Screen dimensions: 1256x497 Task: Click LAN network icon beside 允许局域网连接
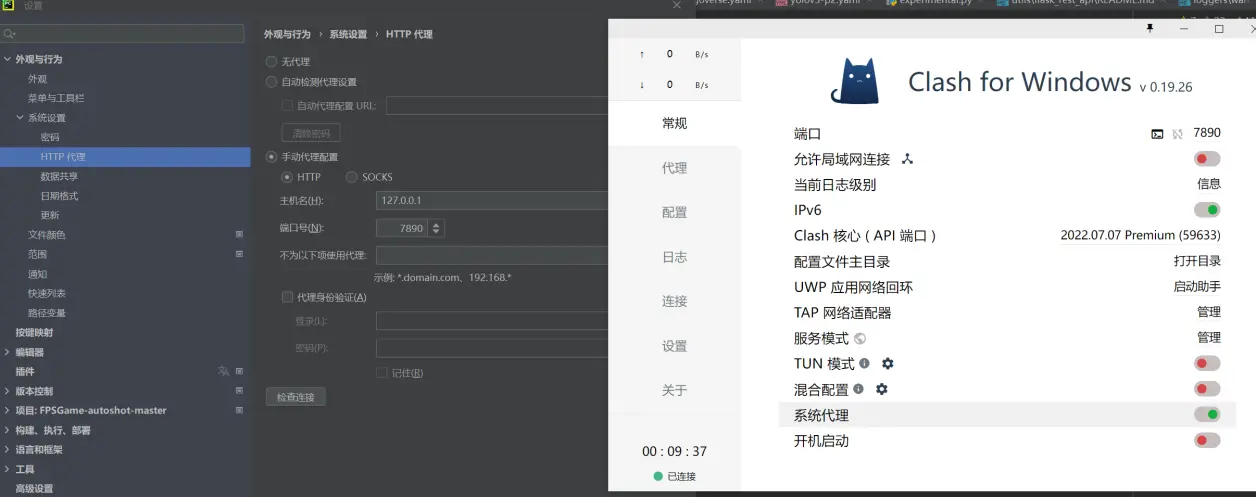click(908, 159)
